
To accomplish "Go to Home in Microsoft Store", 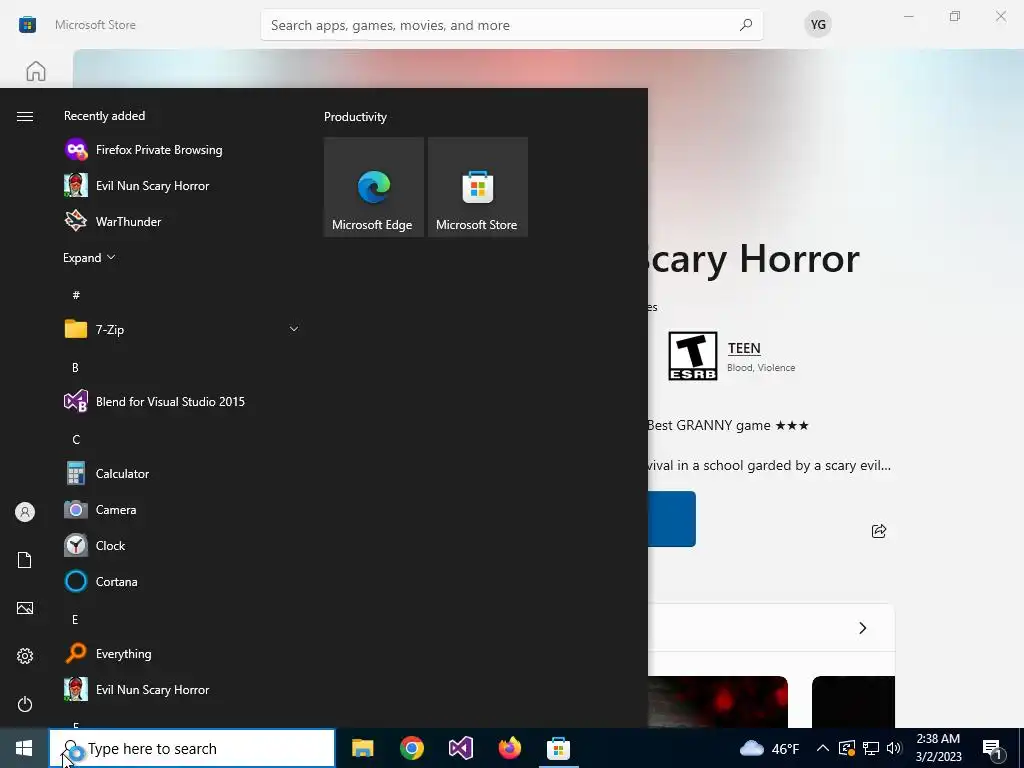I will tap(36, 71).
